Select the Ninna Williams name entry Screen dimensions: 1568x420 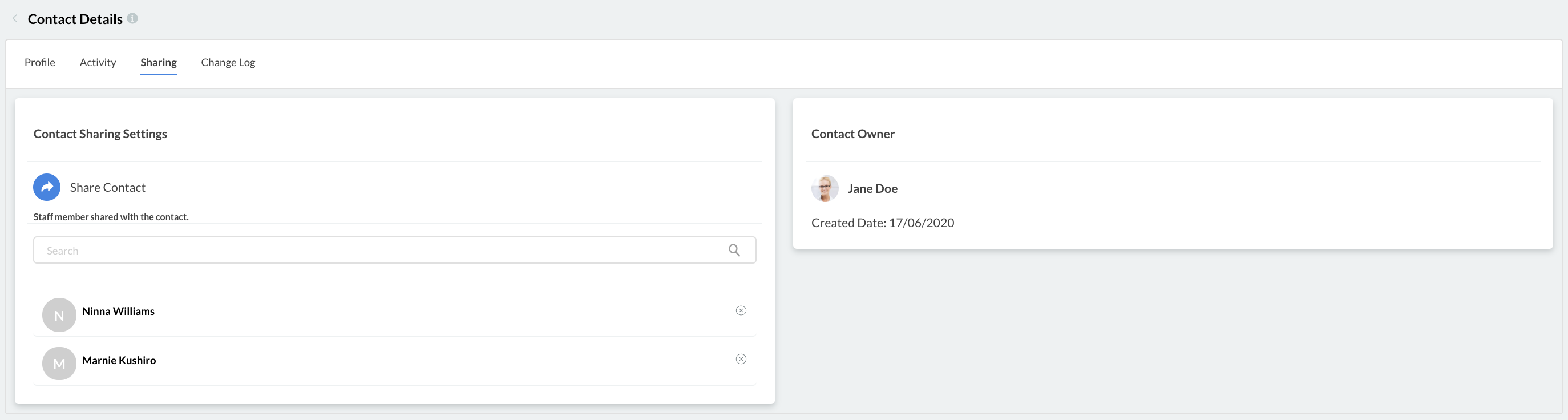tap(118, 311)
